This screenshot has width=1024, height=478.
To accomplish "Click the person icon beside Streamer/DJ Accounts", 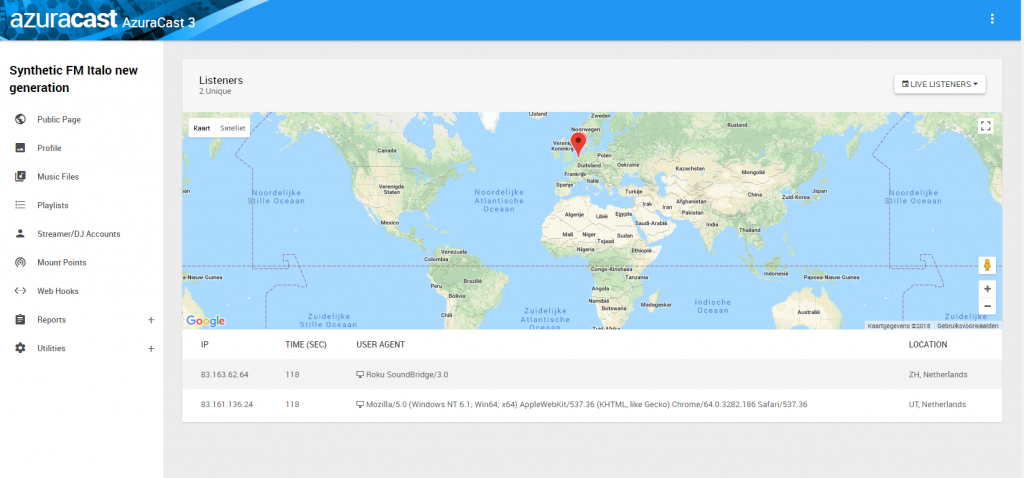I will [x=20, y=234].
